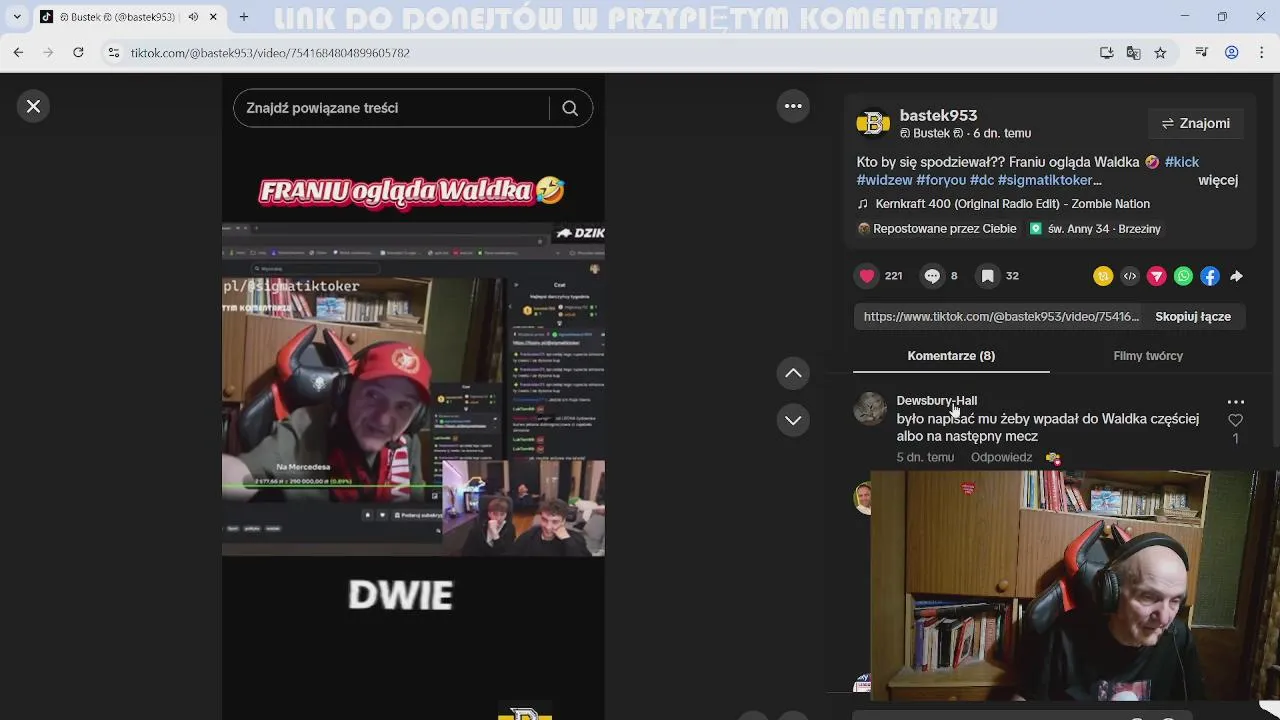1280x720 pixels.
Task: Open the #kick hashtag
Action: click(x=1182, y=162)
